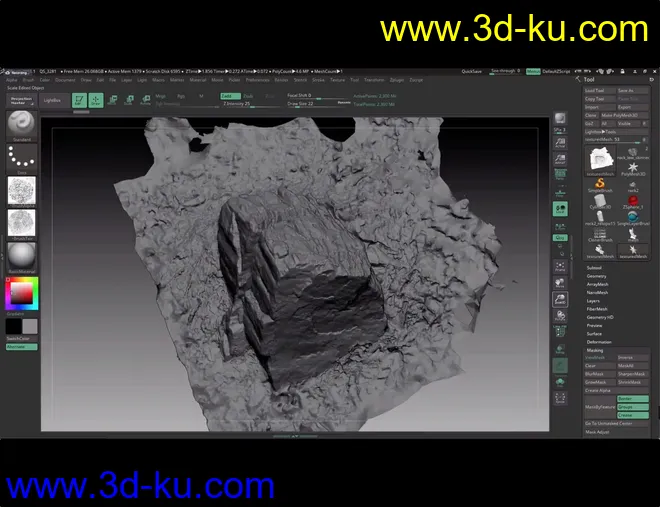Expand the FiberMesh subpalette
The image size is (660, 507).
click(597, 309)
